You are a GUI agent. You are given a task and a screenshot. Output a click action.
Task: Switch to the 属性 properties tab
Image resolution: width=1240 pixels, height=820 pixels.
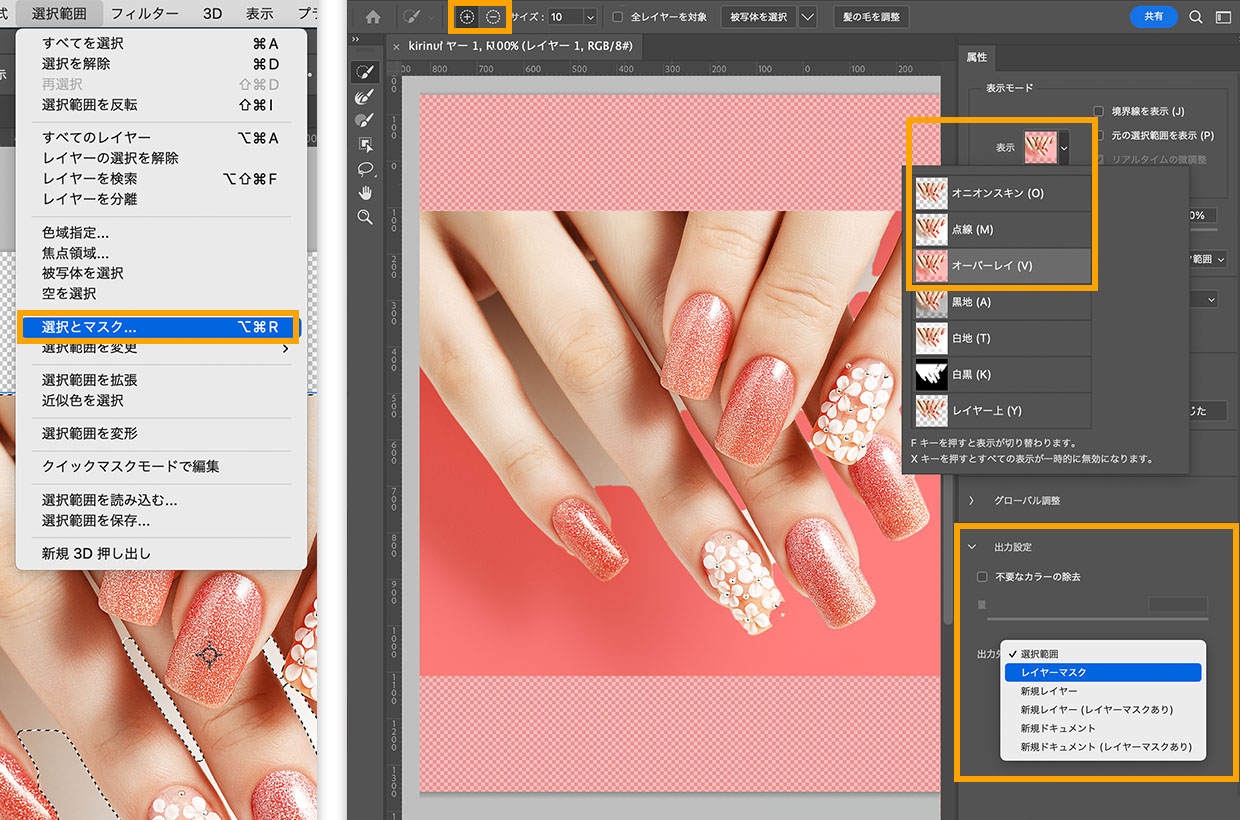pos(976,57)
